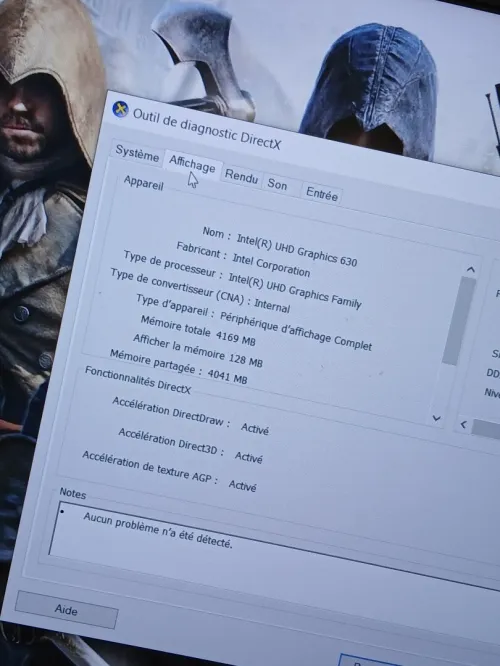
Task: Click the 'Fonctionnalités DirectX' group label
Action: tap(138, 380)
